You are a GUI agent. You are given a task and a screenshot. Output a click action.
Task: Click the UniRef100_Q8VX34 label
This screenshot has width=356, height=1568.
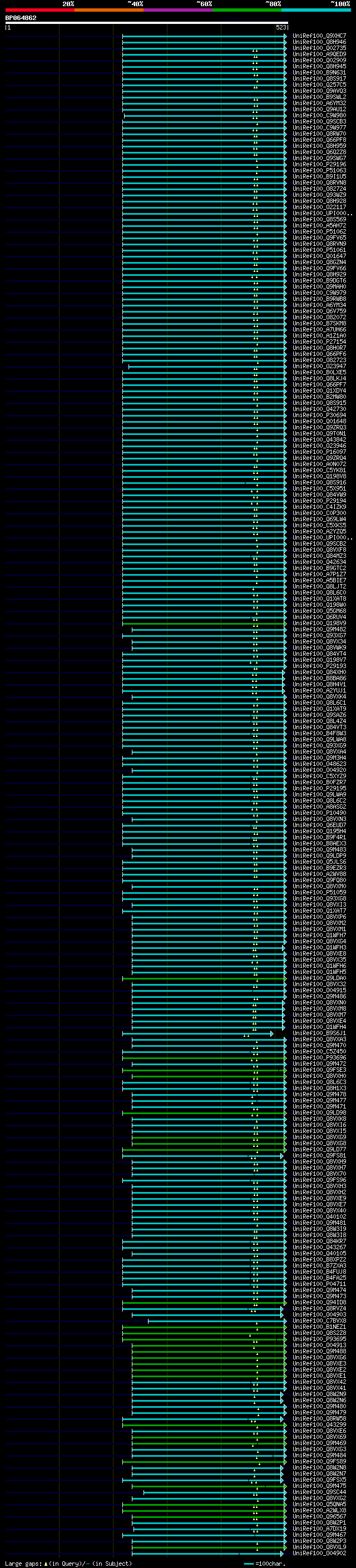(x=319, y=641)
